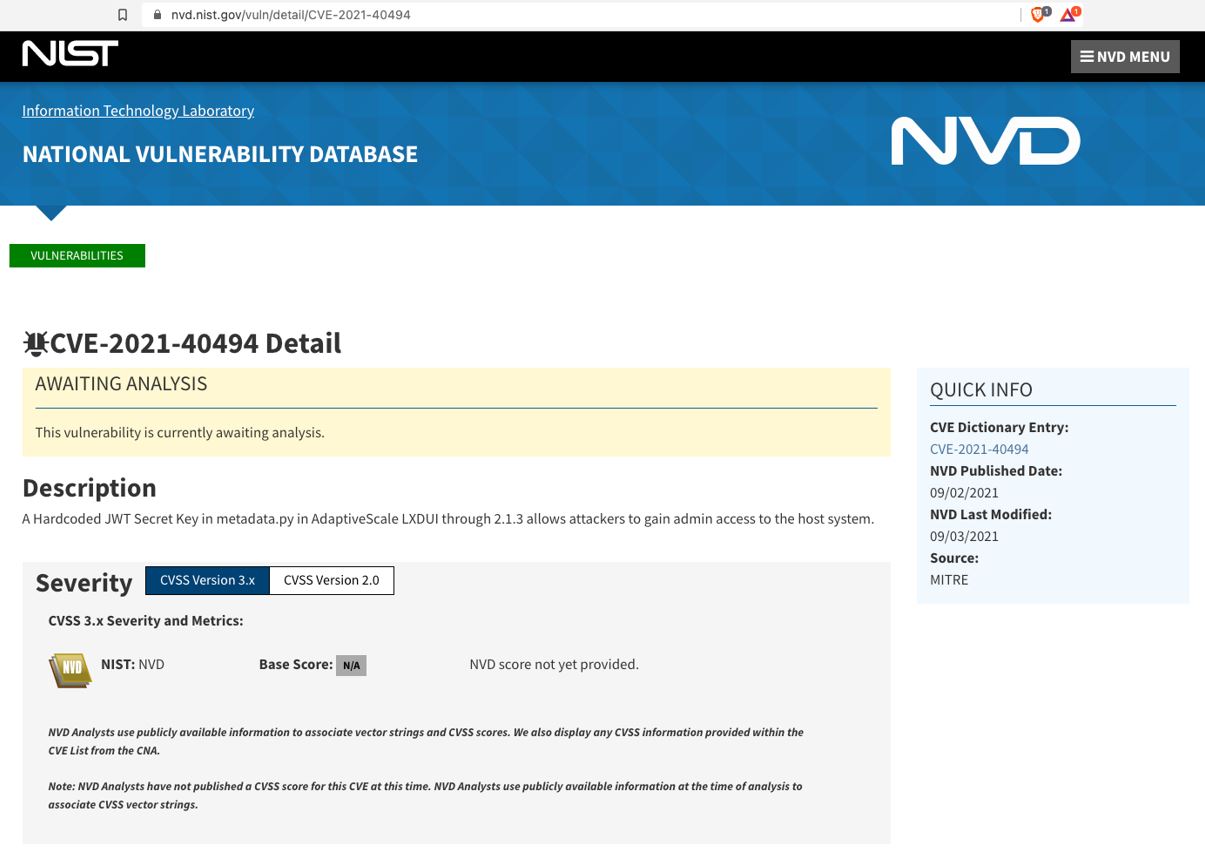
Task: Click the Brave Shields lion icon
Action: [1037, 15]
